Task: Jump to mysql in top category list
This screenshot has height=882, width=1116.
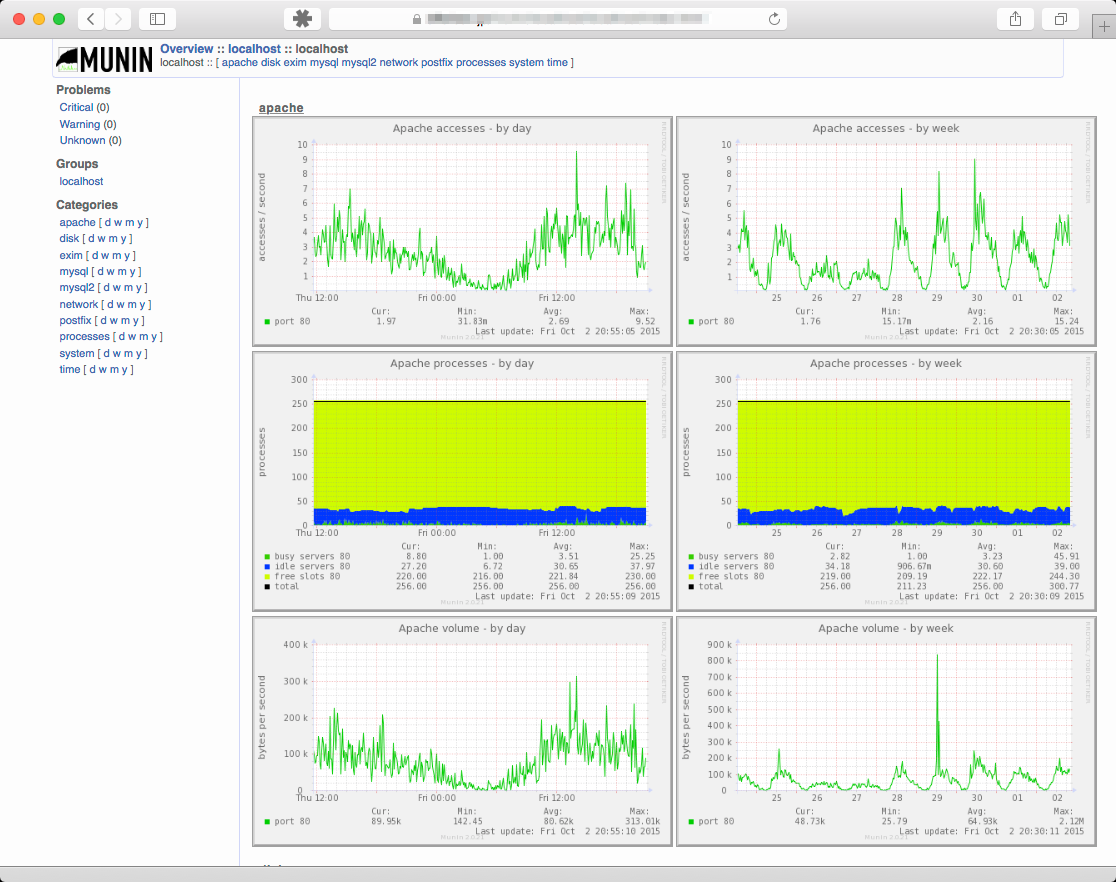Action: tap(324, 63)
